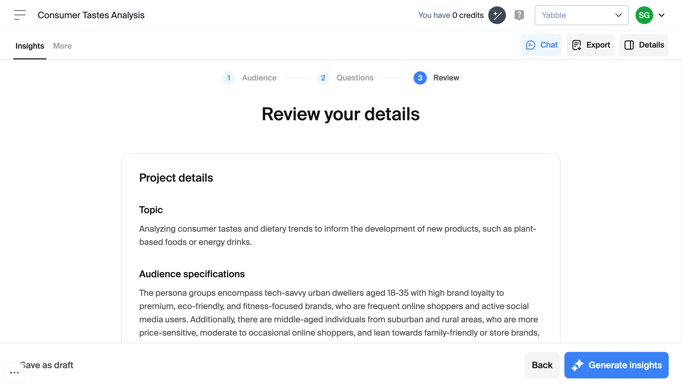Viewport: 682px width, 387px height.
Task: Open the three-dots overlay menu
Action: [14, 372]
